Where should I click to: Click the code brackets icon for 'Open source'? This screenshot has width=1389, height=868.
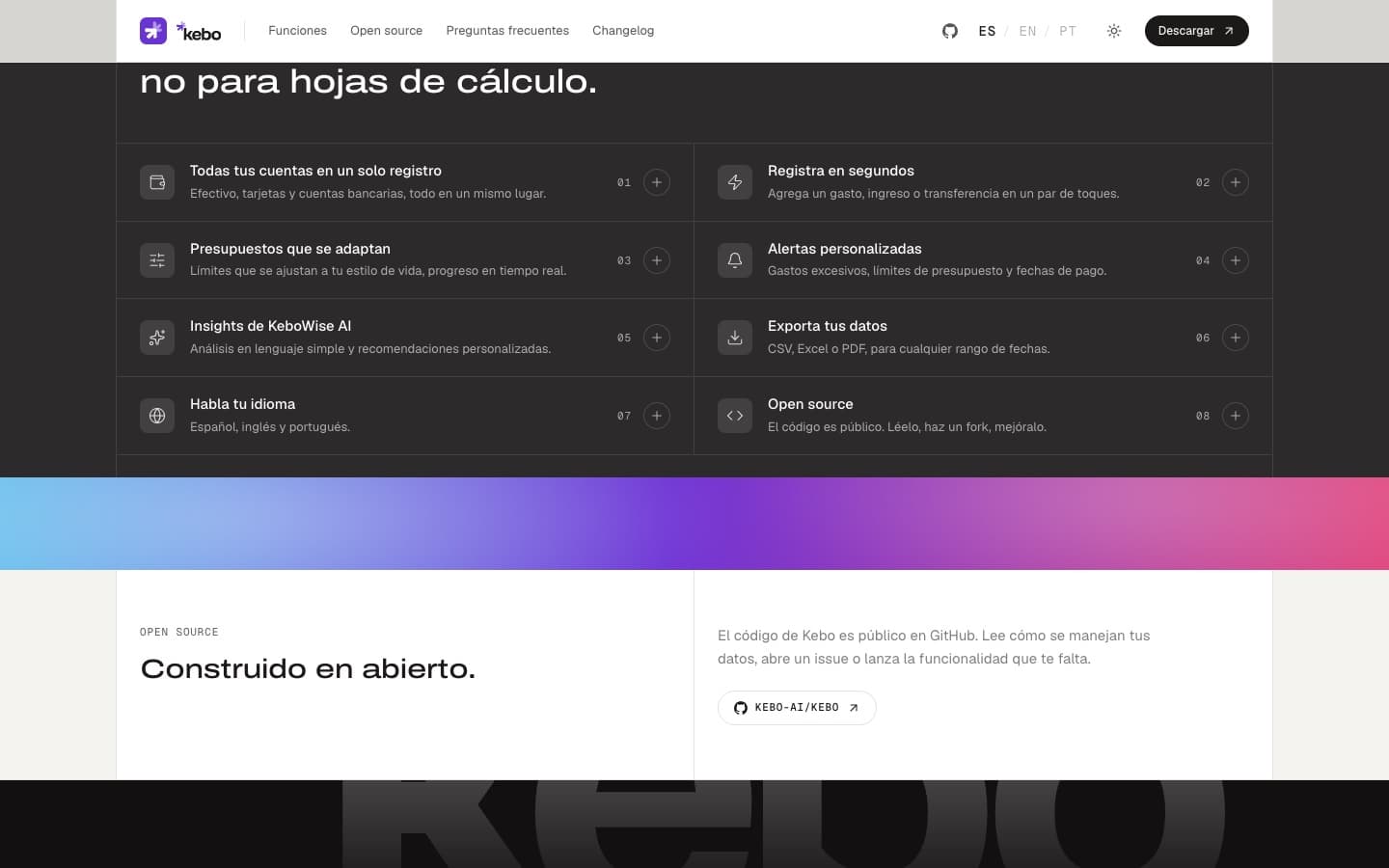pos(735,416)
